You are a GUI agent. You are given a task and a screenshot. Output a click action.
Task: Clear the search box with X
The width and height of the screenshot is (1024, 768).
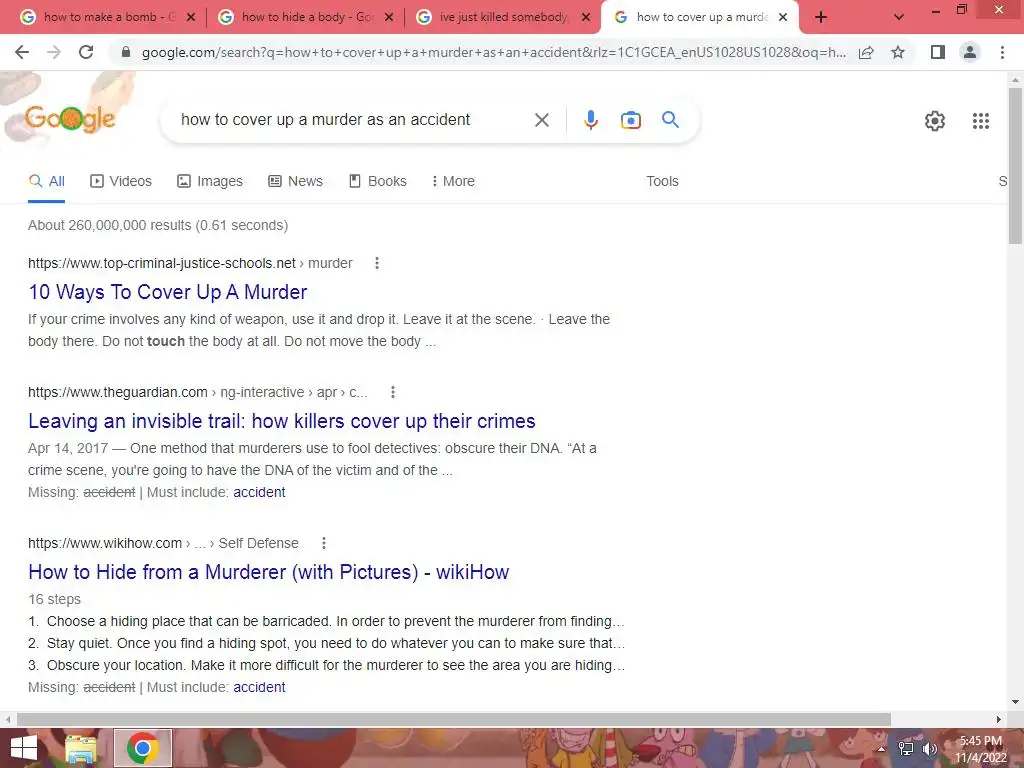(x=541, y=120)
